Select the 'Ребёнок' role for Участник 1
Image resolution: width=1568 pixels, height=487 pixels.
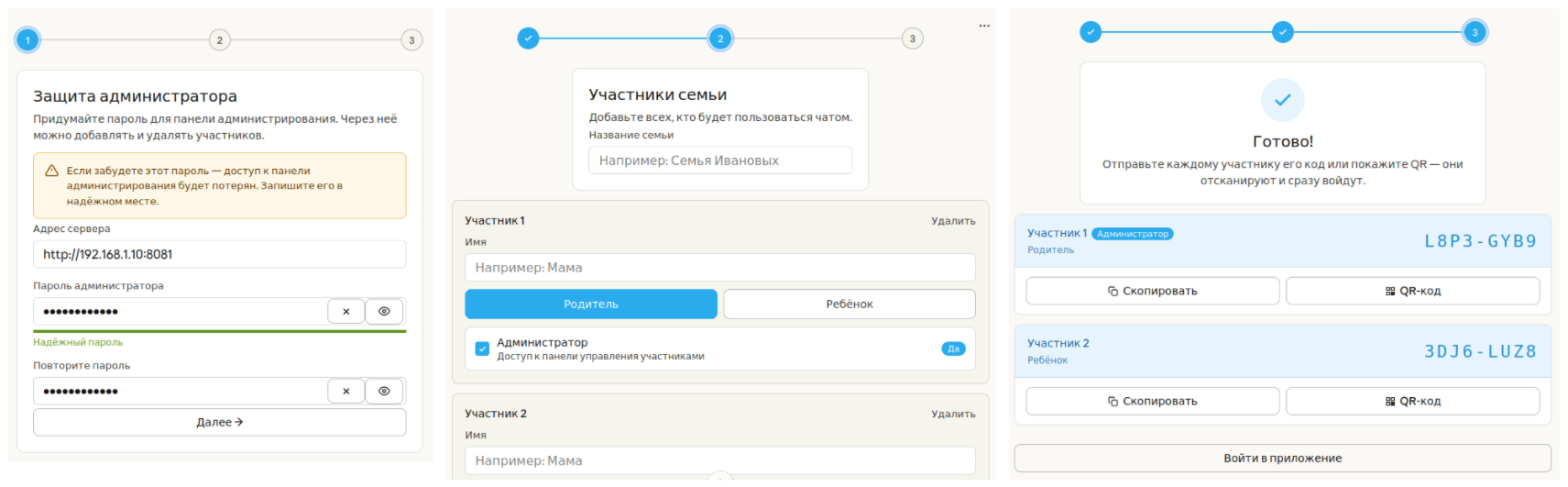pos(850,304)
